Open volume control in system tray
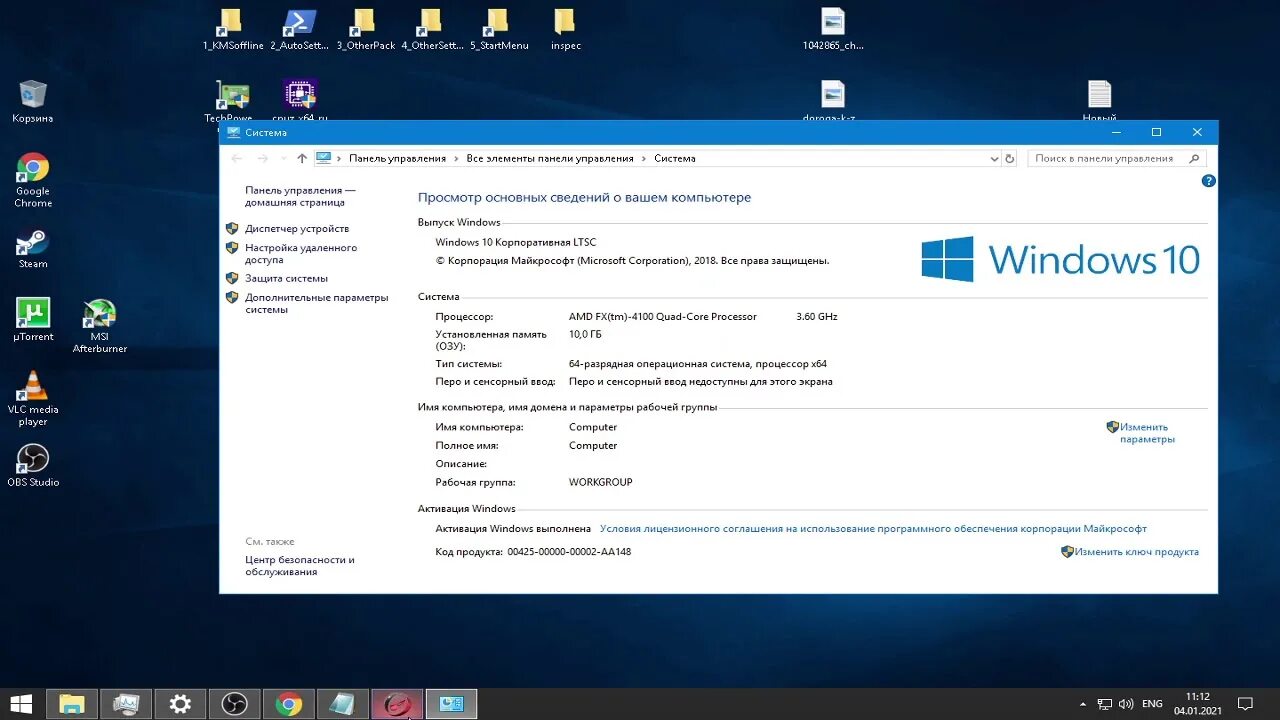Viewport: 1280px width, 720px height. click(x=1127, y=704)
